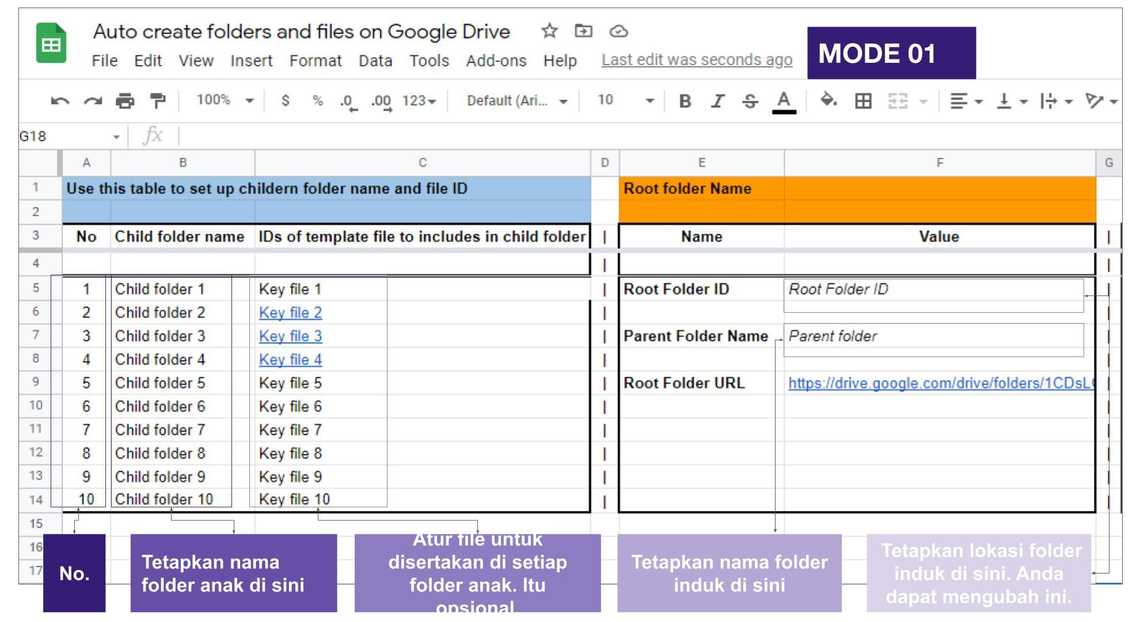This screenshot has height=622, width=1140.
Task: Open the Root Folder URL drive link
Action: (940, 383)
